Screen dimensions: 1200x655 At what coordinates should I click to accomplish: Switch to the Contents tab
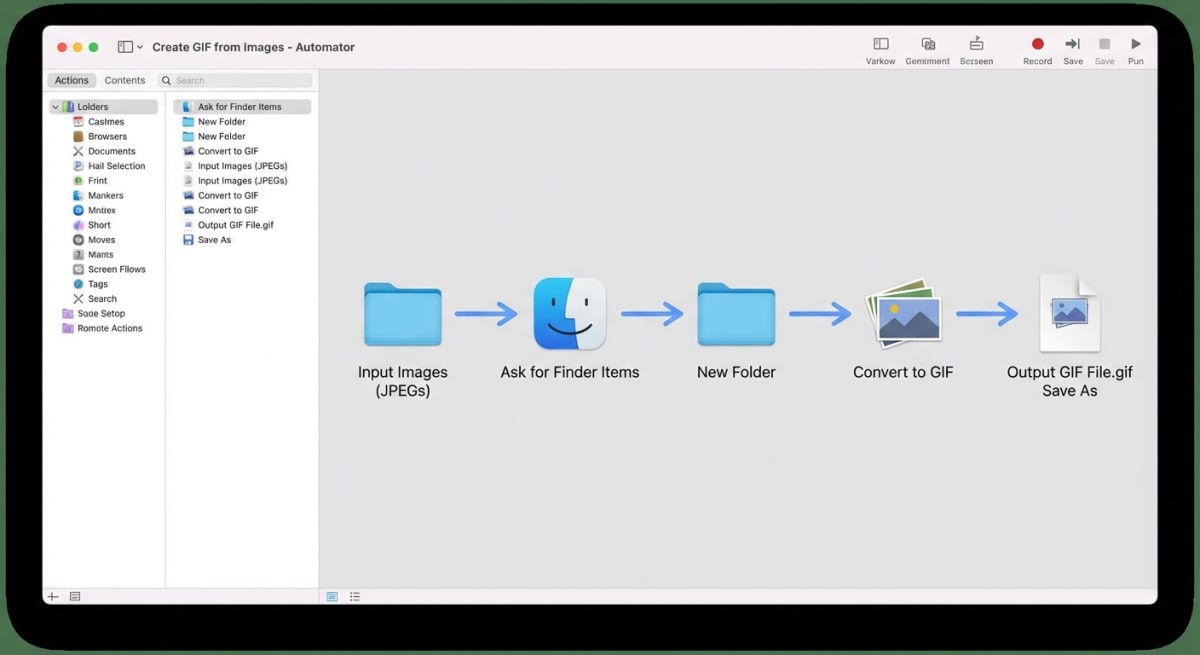(x=125, y=80)
